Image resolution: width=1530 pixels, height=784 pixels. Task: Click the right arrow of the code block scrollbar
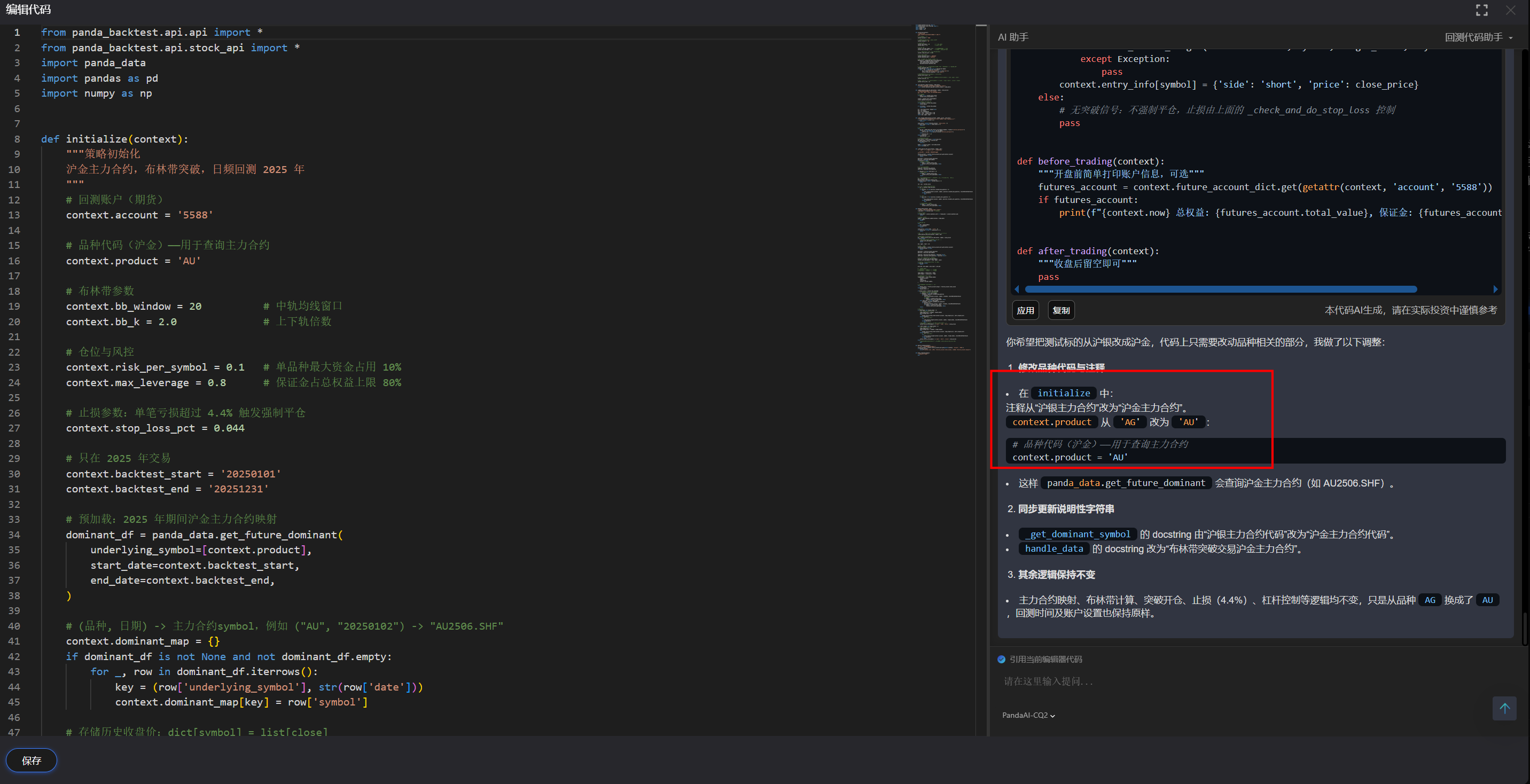1496,289
